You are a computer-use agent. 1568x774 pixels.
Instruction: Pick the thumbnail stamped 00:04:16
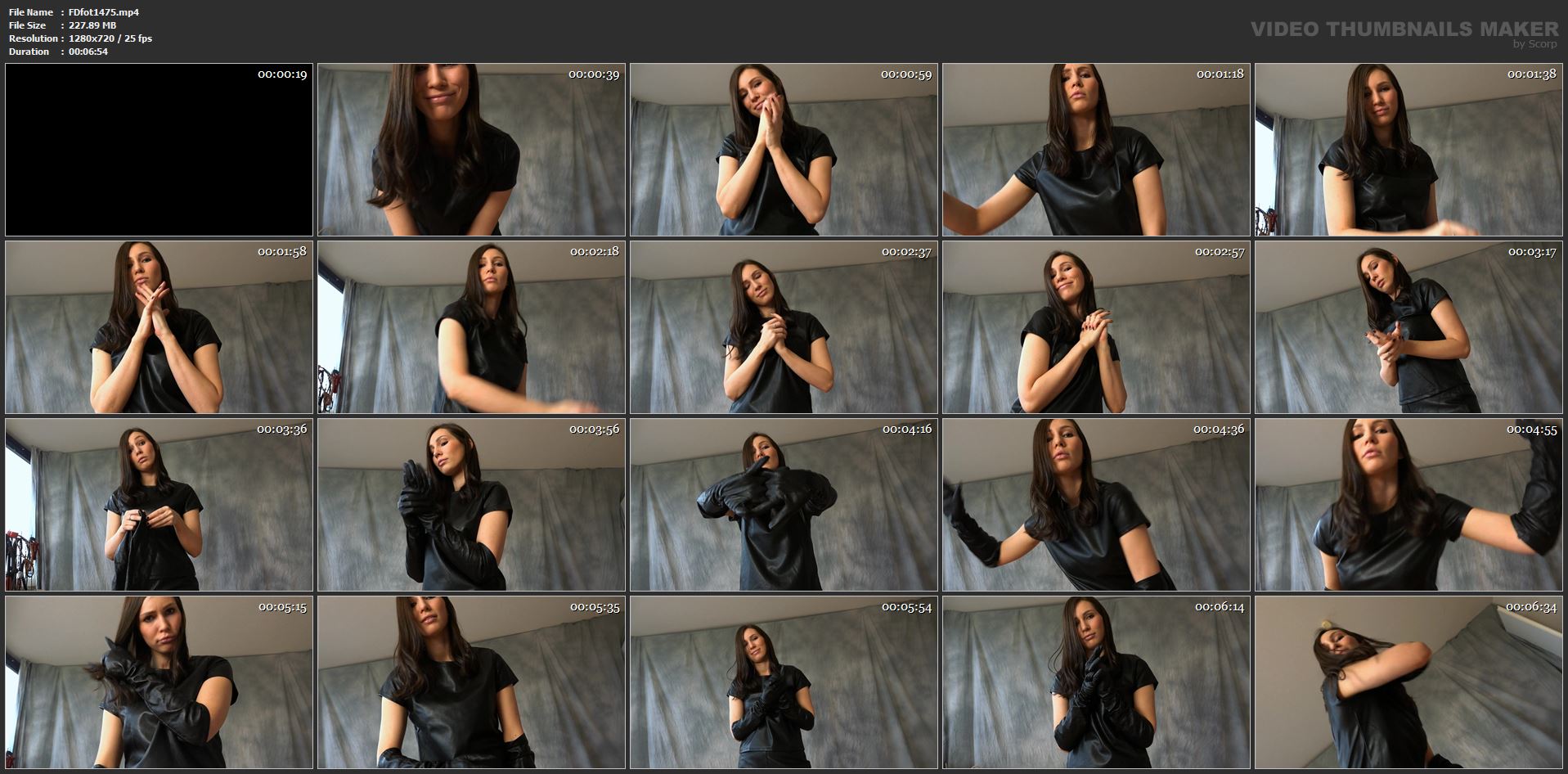(x=784, y=505)
